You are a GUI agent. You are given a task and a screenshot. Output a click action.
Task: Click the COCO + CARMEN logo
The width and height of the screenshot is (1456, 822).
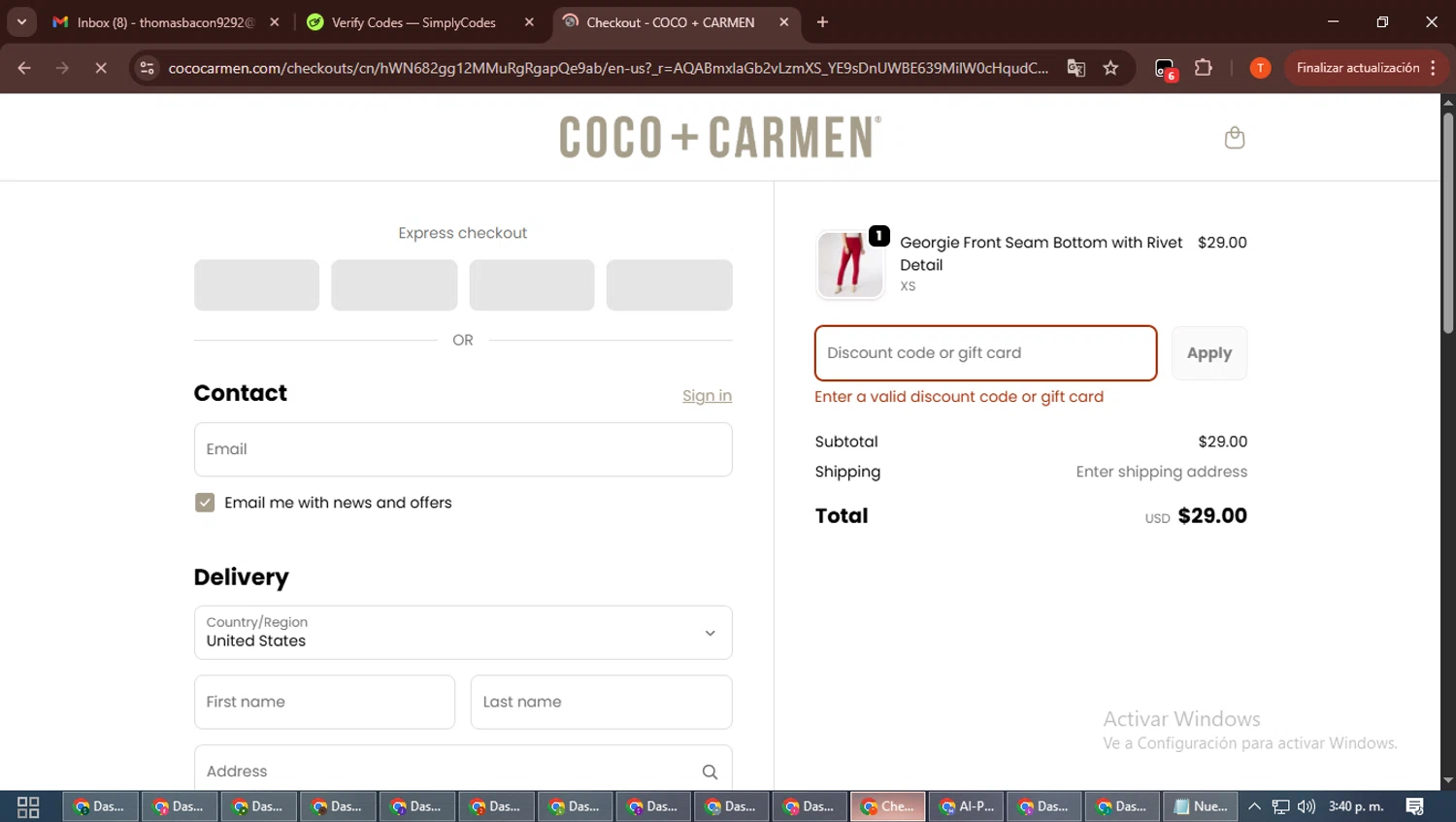pos(720,137)
